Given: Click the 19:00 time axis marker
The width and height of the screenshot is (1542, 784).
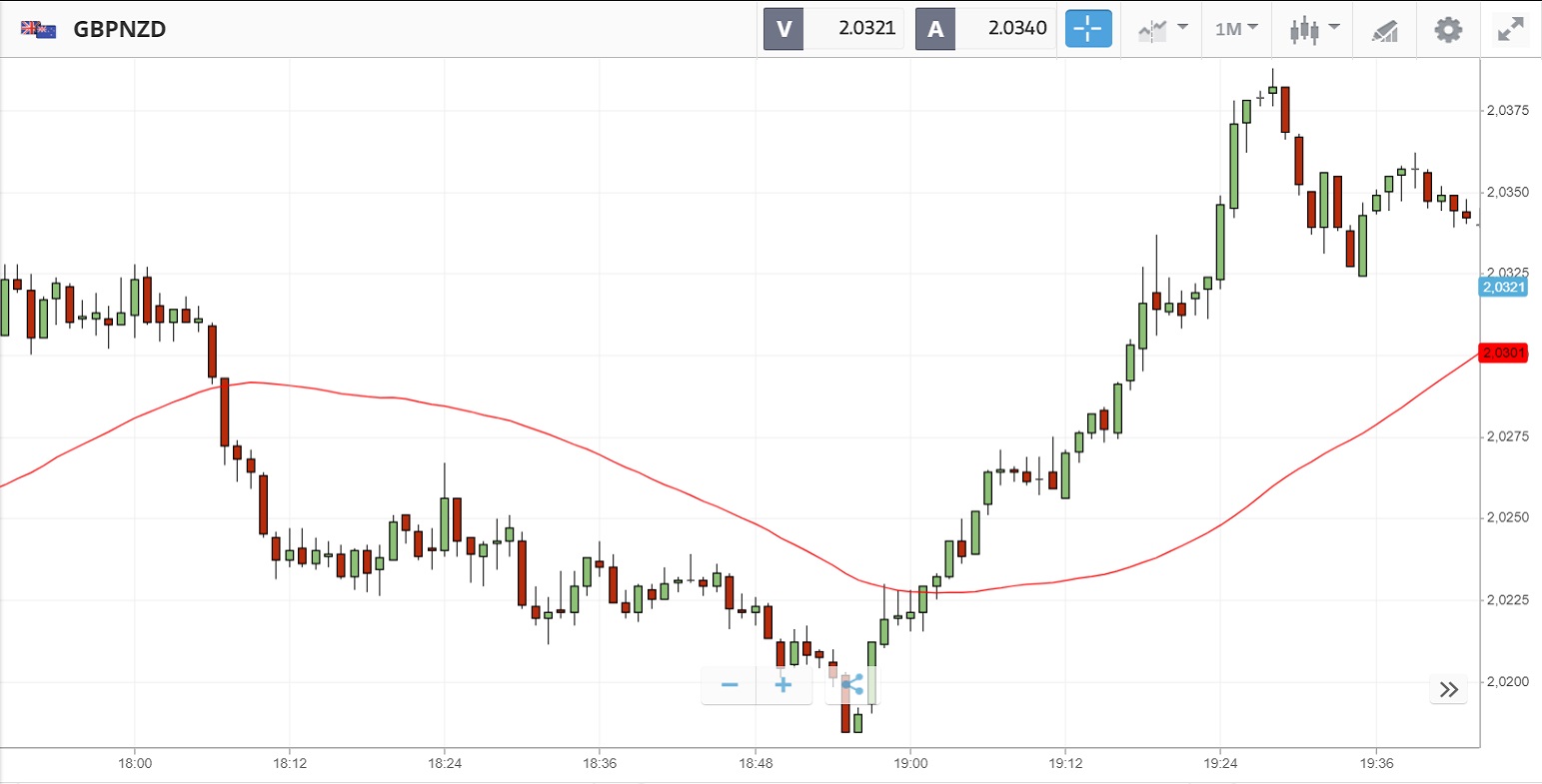Looking at the screenshot, I should (x=909, y=763).
